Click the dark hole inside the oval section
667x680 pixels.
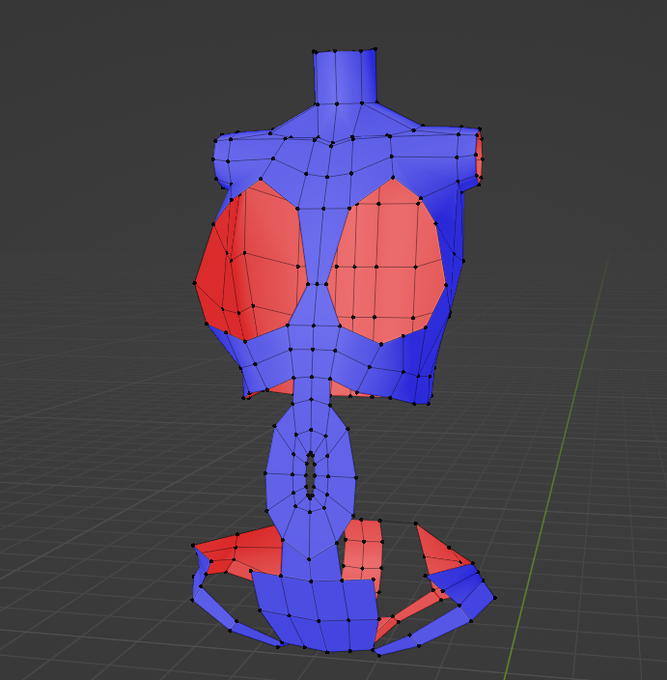pyautogui.click(x=311, y=474)
